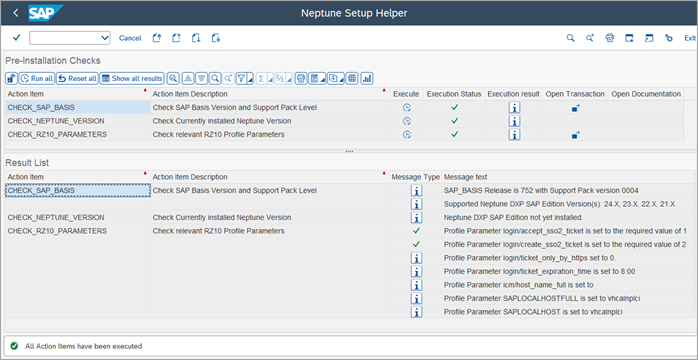
Task: Open the filter options dropdown arrow
Action: 250,79
